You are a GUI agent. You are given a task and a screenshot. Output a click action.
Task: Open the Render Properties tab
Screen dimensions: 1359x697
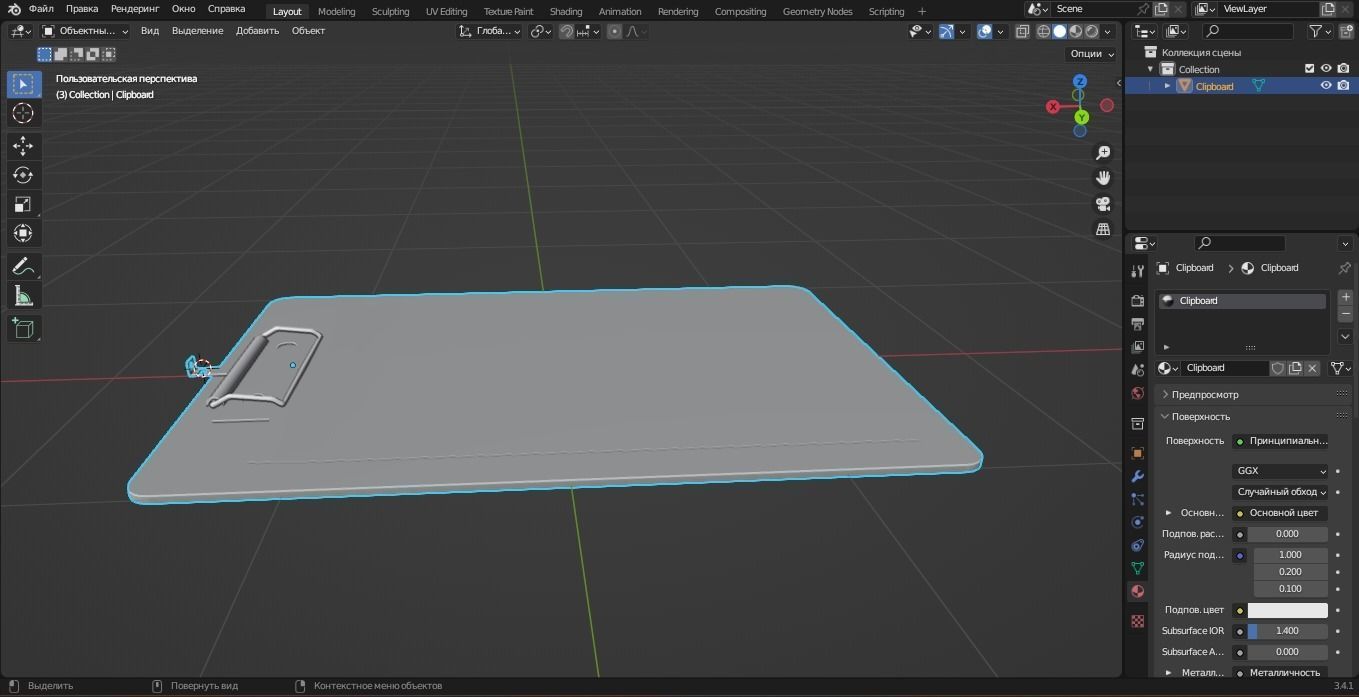(x=1137, y=300)
